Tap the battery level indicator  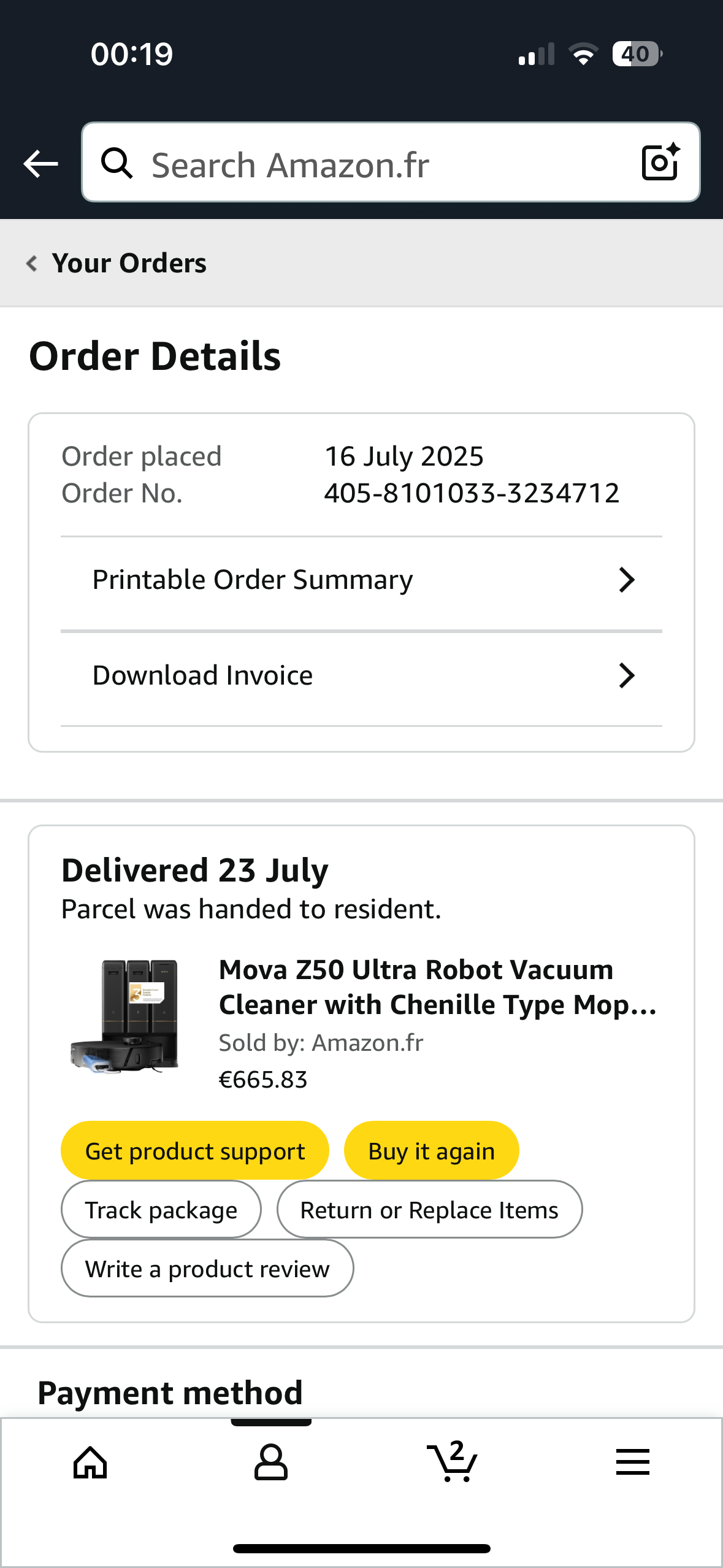[637, 54]
